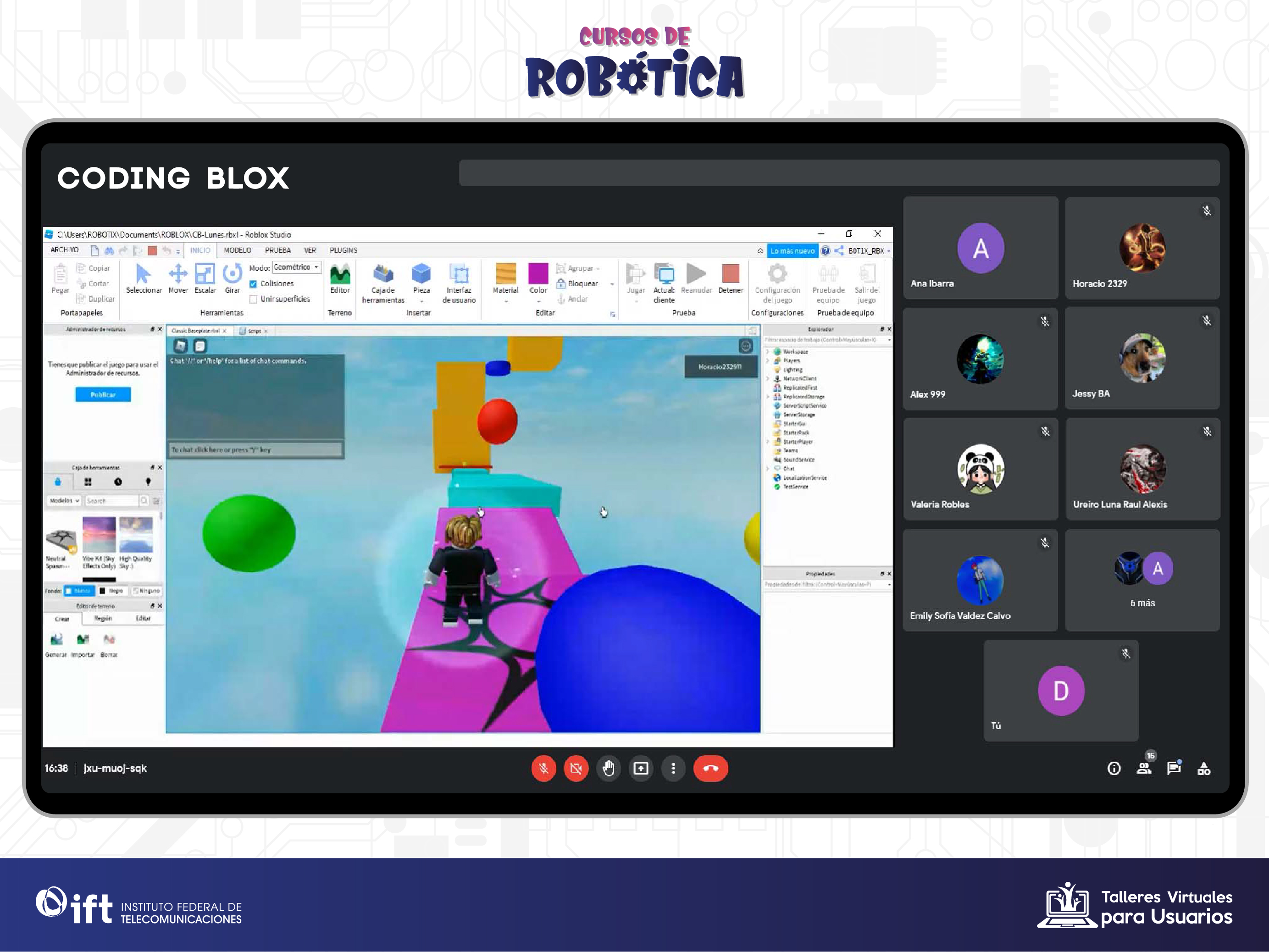Expand the StarterPlayer tree node

tap(768, 442)
